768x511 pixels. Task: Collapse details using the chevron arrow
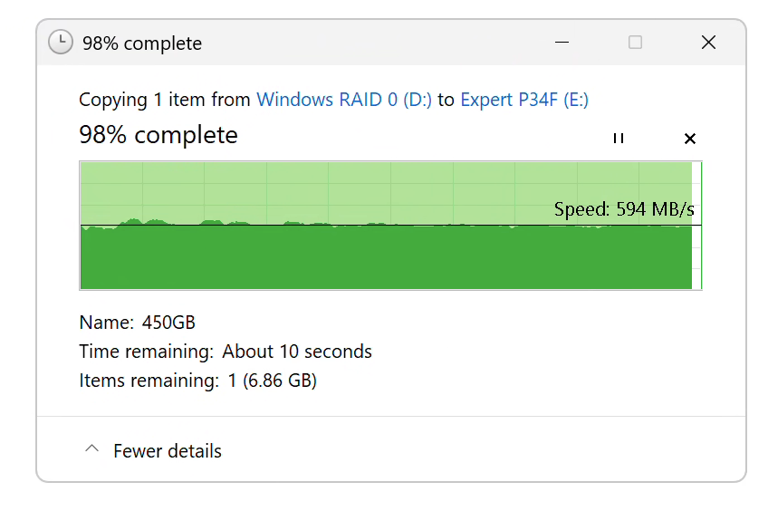point(92,449)
